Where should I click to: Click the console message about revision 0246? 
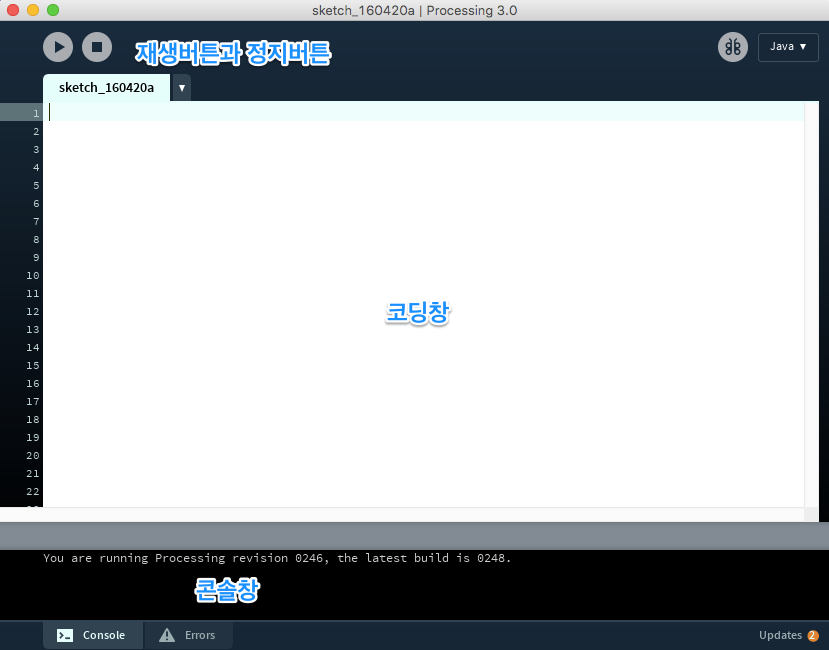click(277, 558)
